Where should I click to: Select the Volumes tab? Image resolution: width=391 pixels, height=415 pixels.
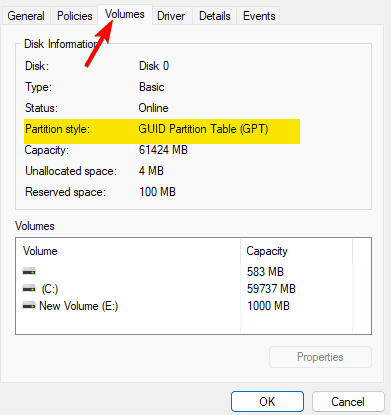pos(125,14)
